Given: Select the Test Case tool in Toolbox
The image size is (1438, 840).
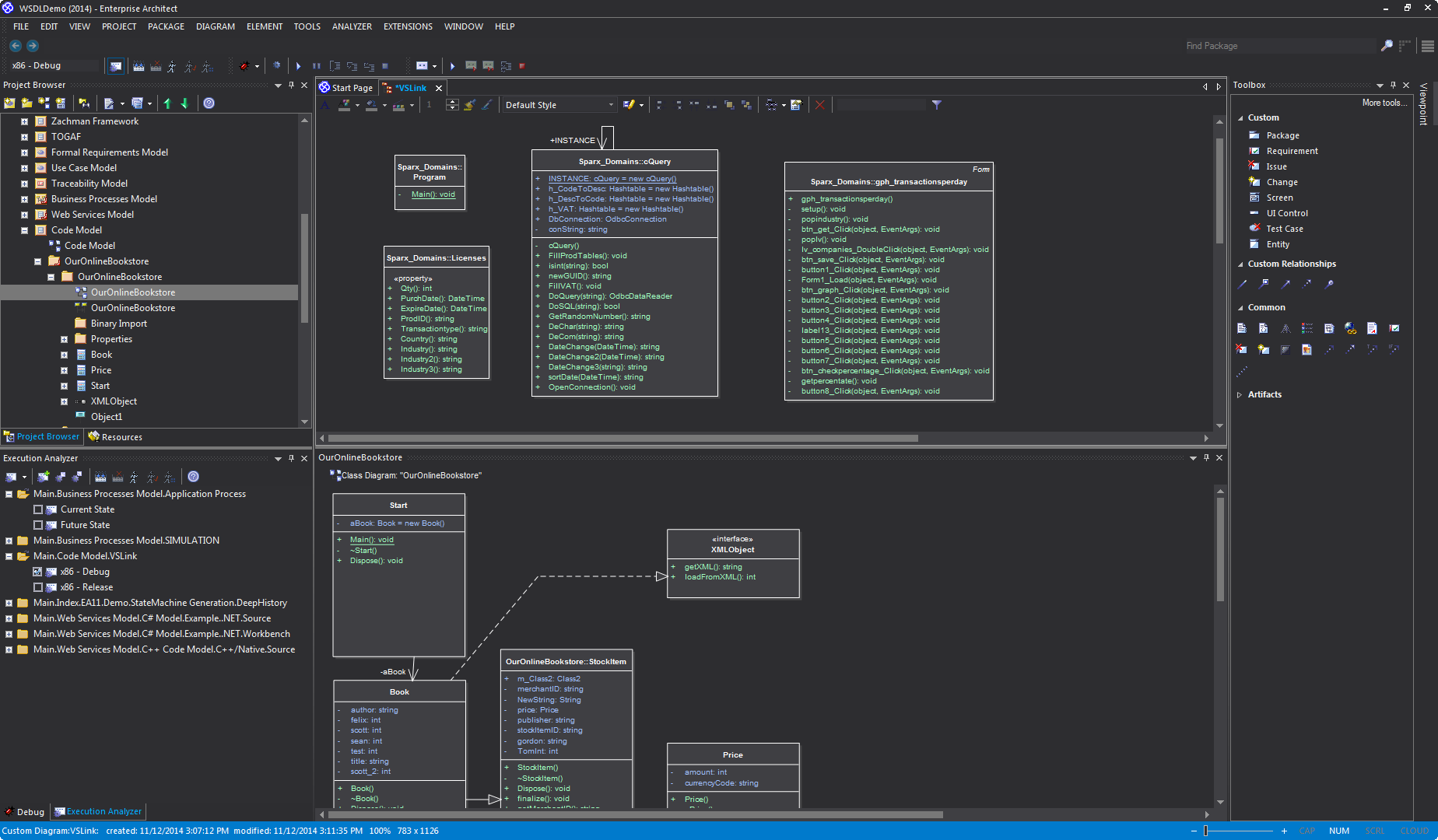Looking at the screenshot, I should click(x=1276, y=229).
